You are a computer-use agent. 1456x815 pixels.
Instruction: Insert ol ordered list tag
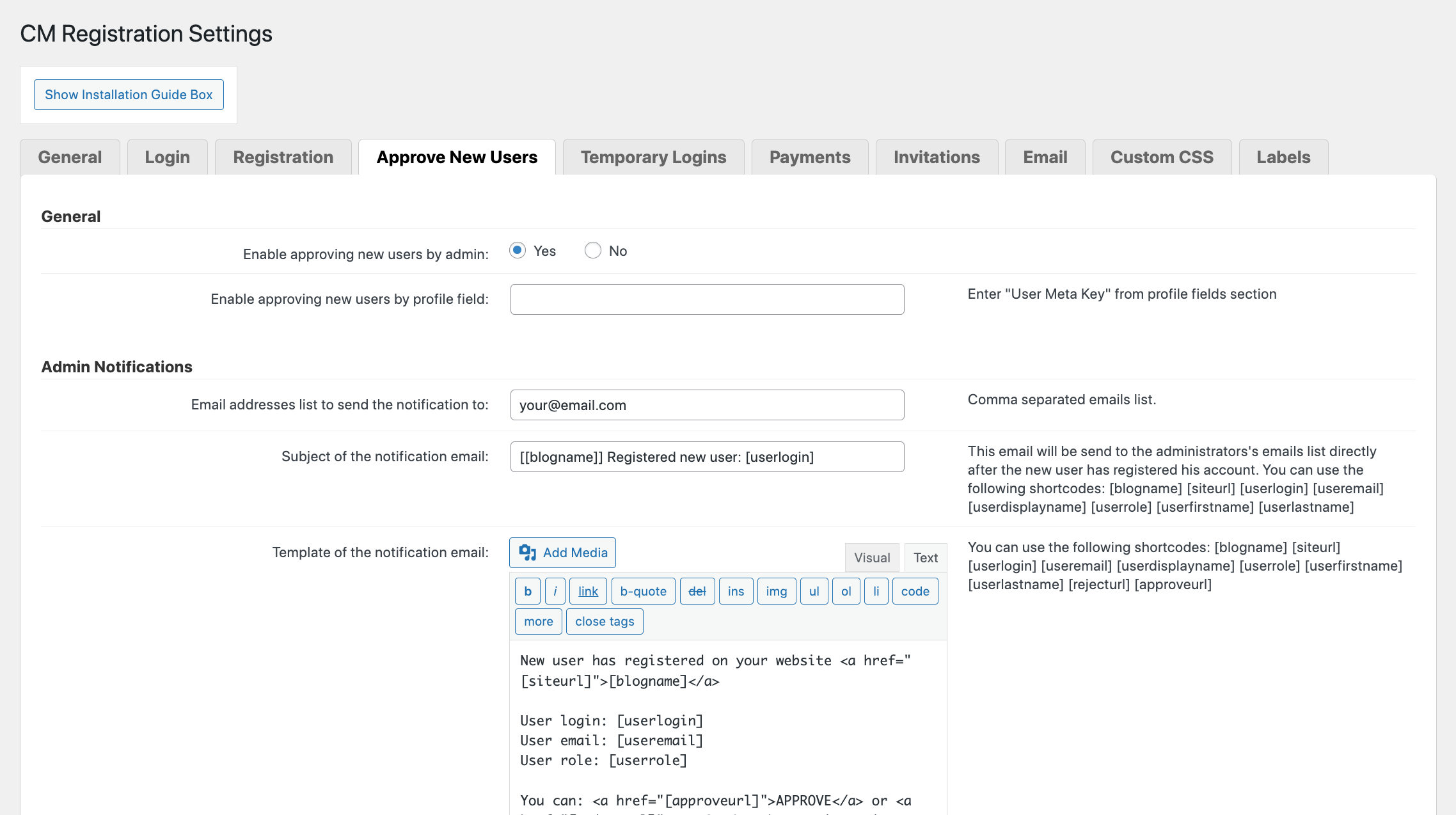tap(846, 591)
